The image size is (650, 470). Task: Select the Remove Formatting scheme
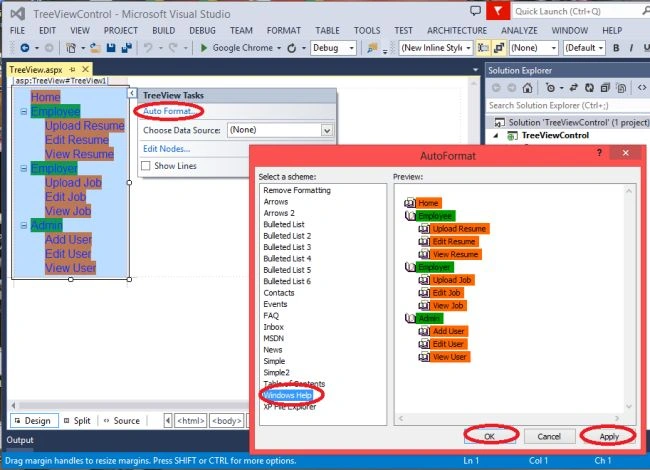[297, 190]
